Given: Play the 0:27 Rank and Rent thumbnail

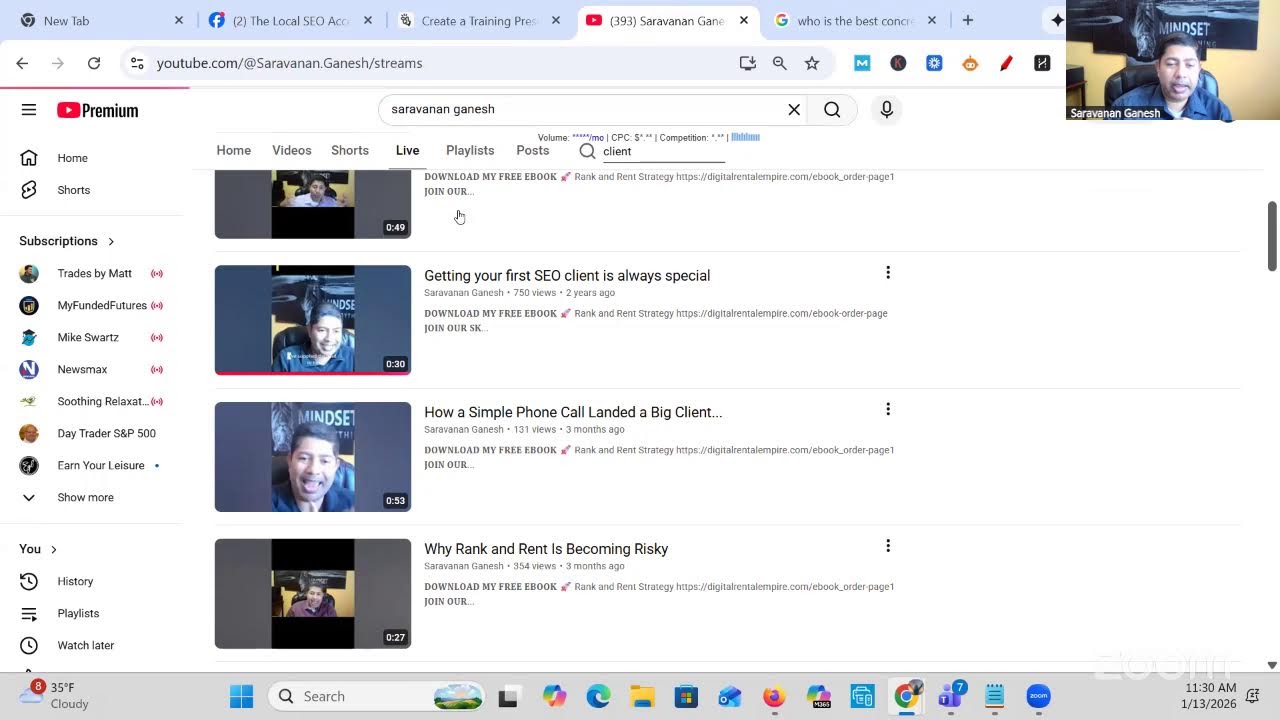Looking at the screenshot, I should 313,594.
